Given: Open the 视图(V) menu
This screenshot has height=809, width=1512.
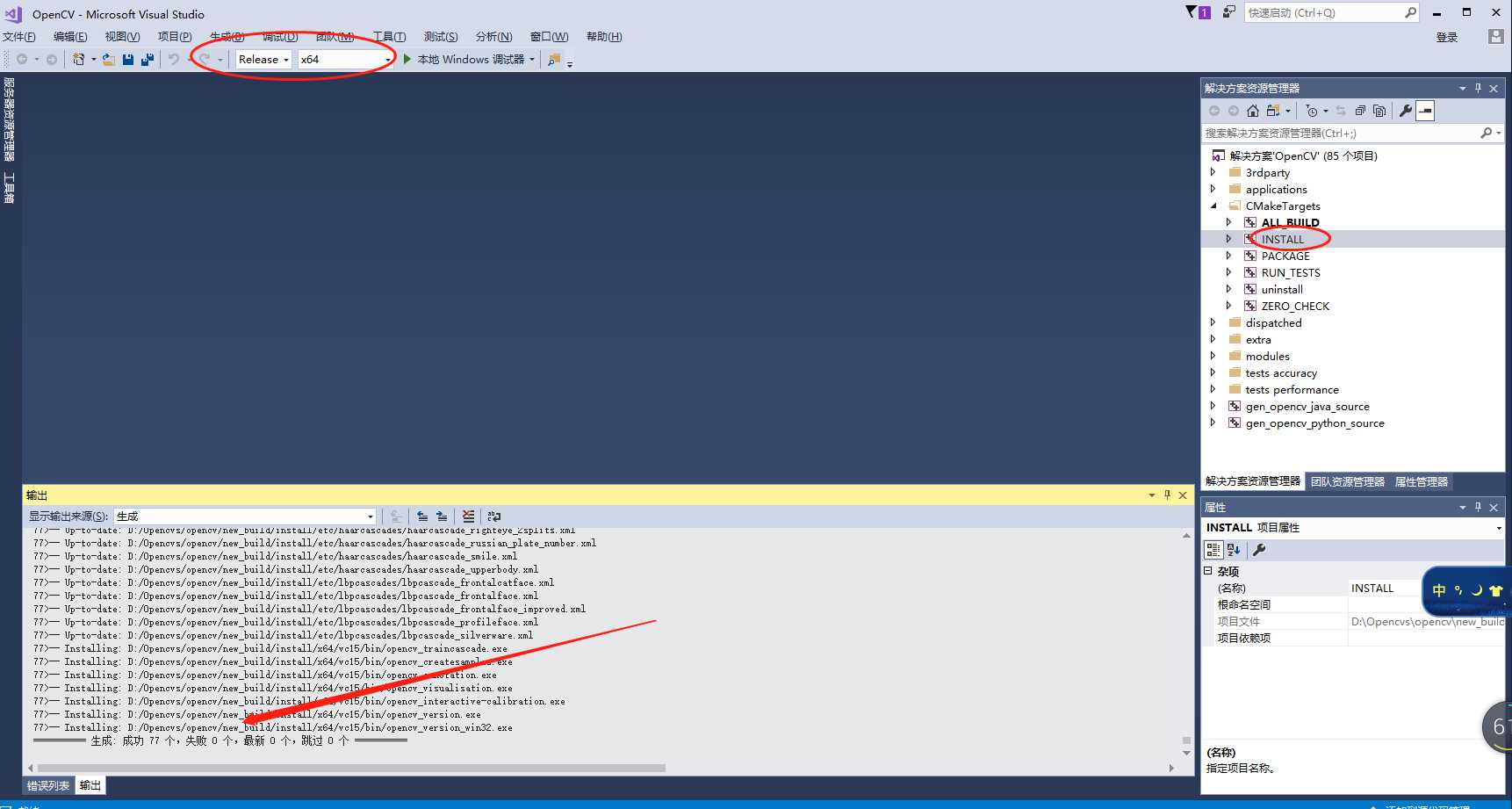Looking at the screenshot, I should point(122,37).
